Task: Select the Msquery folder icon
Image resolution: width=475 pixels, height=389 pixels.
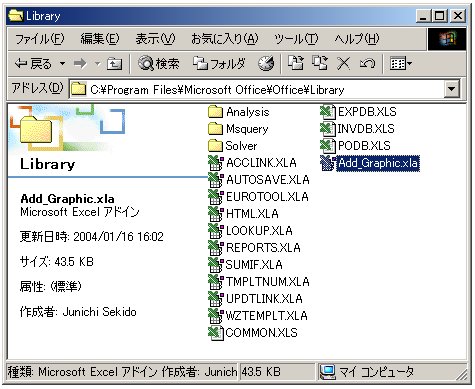Action: pos(215,129)
